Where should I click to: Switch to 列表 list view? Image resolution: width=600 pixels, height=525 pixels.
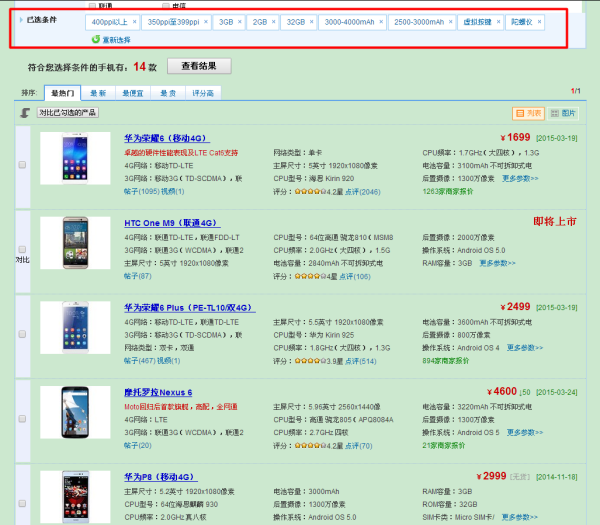[x=528, y=113]
